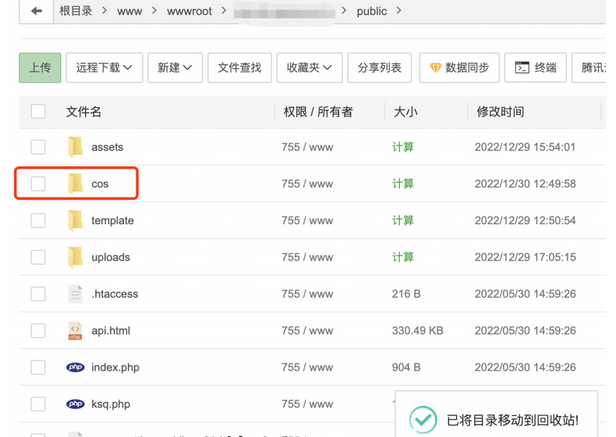Click the green checkmark success icon

(x=423, y=420)
